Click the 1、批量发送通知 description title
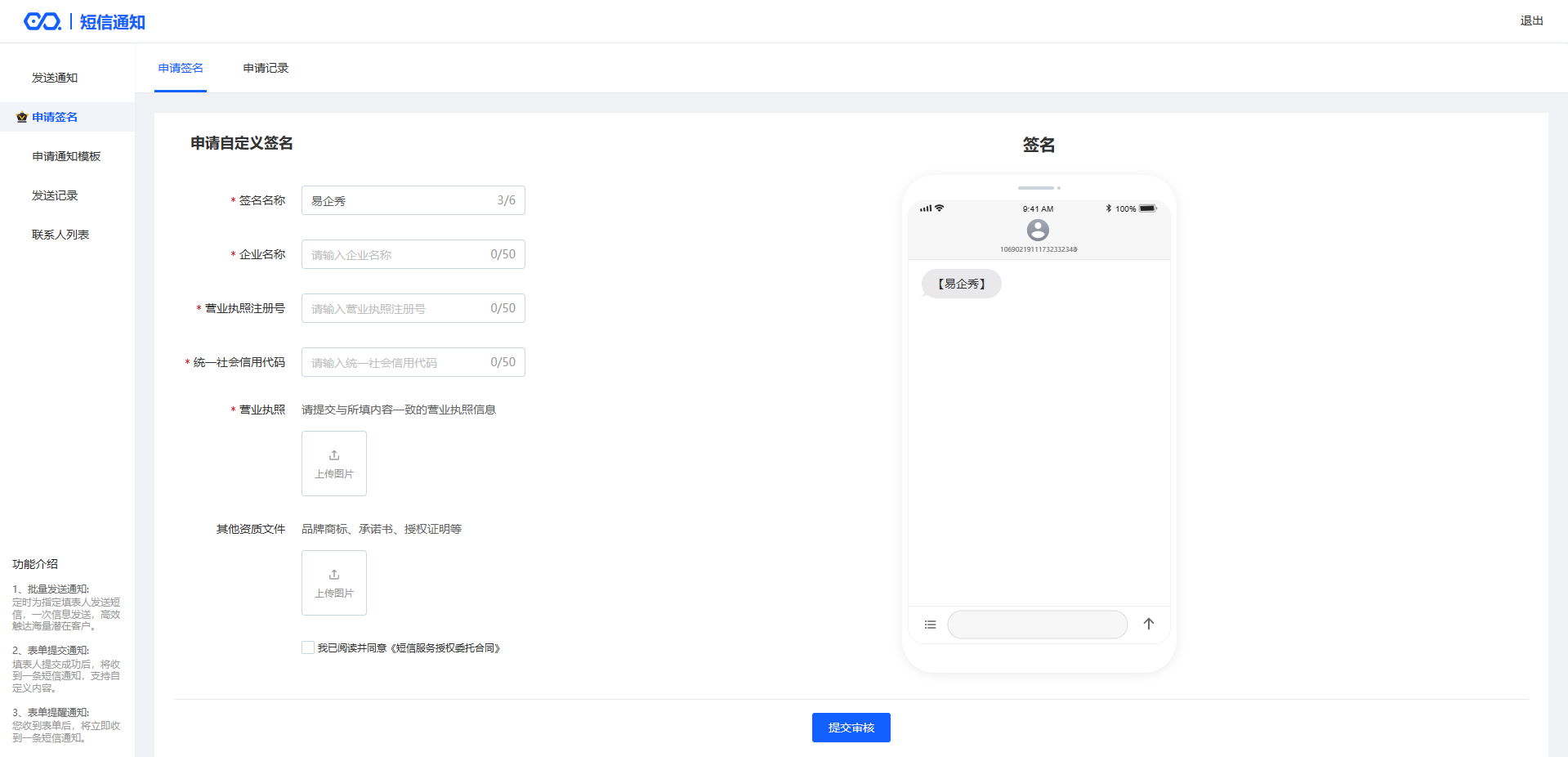The width and height of the screenshot is (1568, 757). click(x=51, y=589)
